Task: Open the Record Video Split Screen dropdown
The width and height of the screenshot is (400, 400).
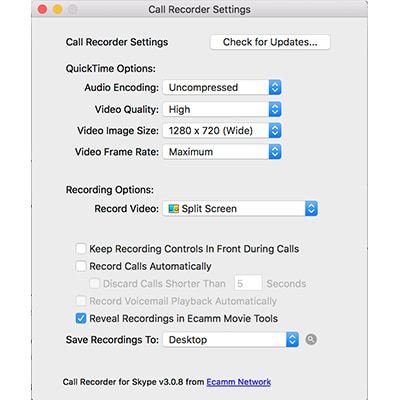Action: (x=240, y=209)
